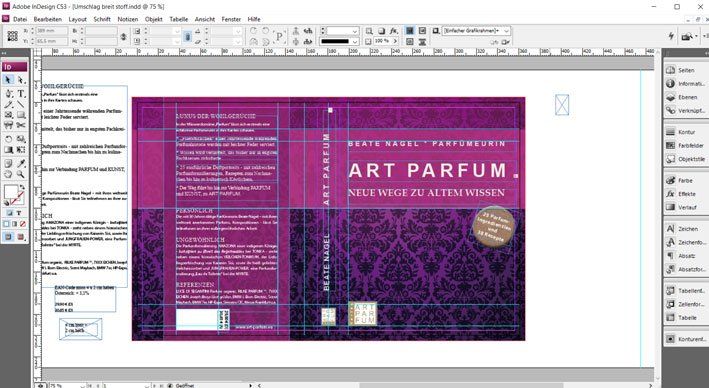Open the Ebenen layers panel
Screen dimensions: 709x388
tap(685, 97)
